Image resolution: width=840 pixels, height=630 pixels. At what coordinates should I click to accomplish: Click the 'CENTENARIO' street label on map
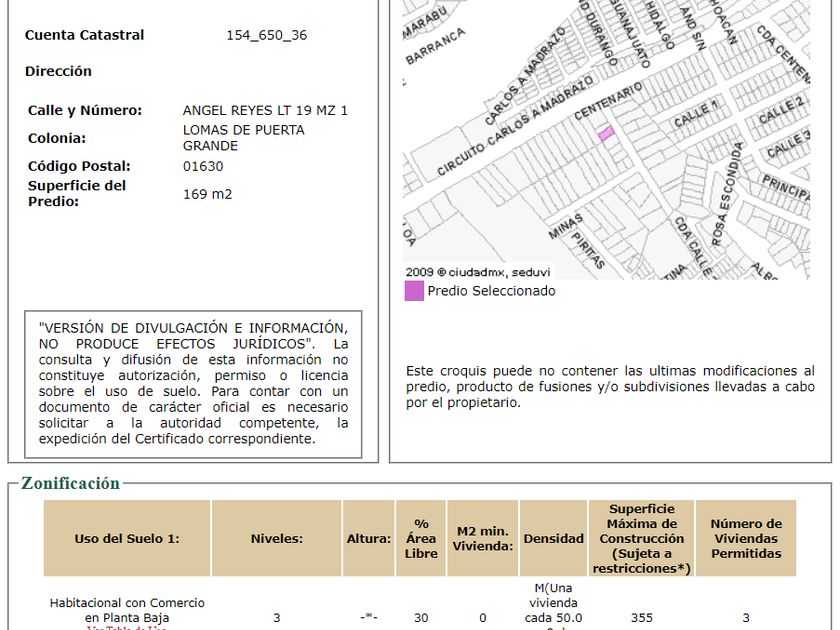608,101
